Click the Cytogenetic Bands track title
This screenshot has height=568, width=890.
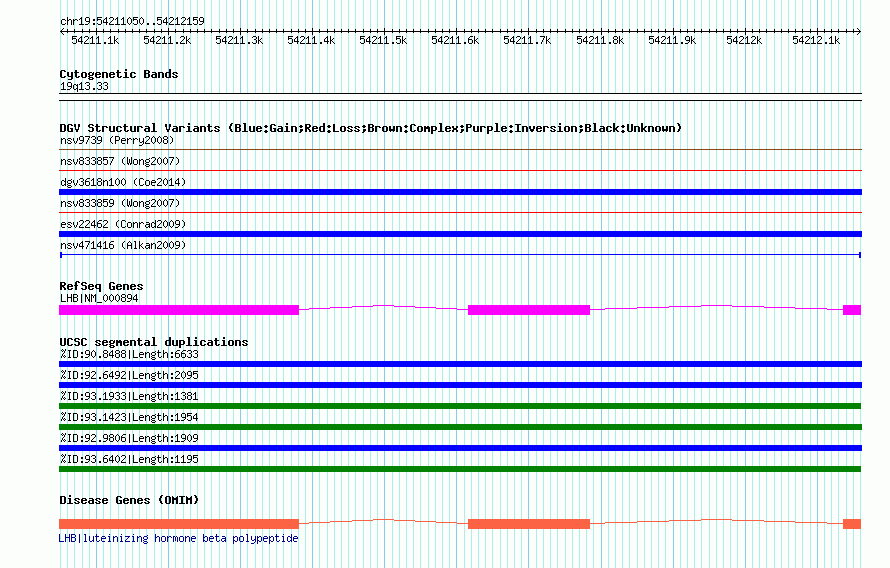coord(119,74)
